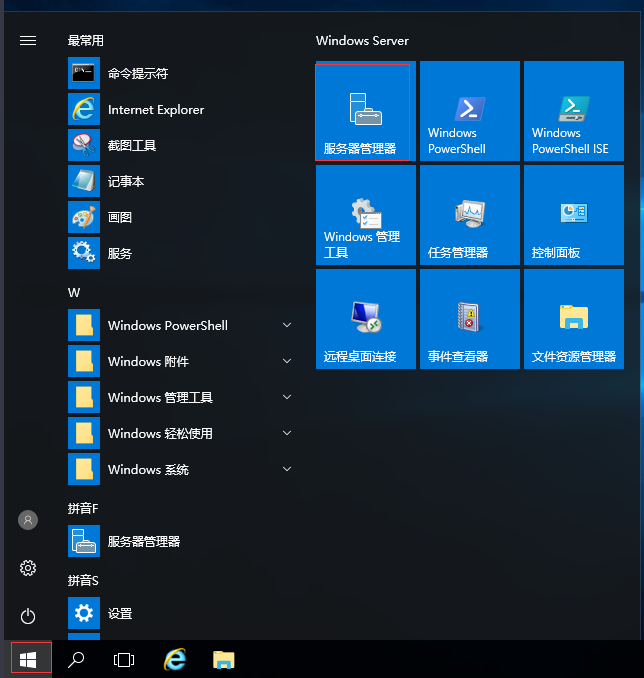The height and width of the screenshot is (678, 644).
Task: Open the Windows 系统 folder entry
Action: 182,469
